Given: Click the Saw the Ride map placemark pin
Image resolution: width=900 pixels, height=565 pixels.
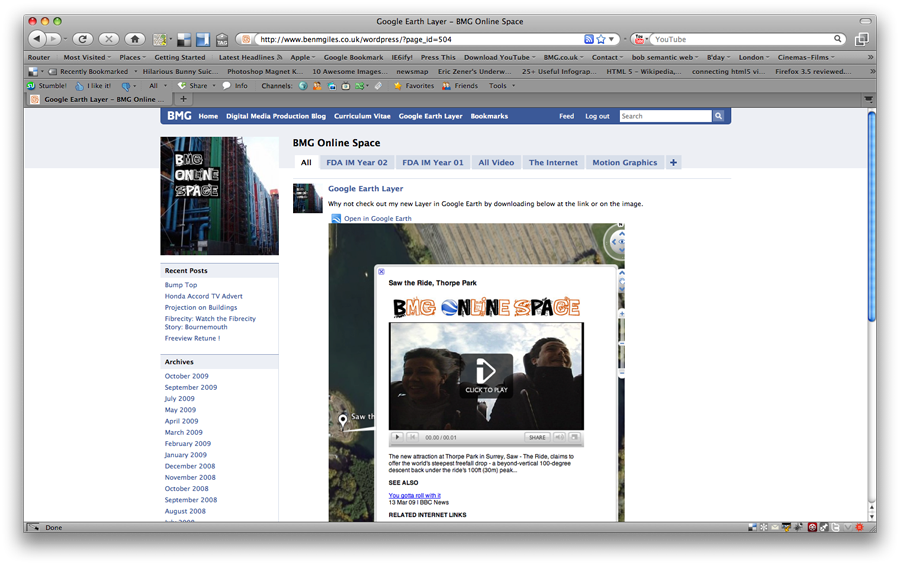Looking at the screenshot, I should click(343, 420).
